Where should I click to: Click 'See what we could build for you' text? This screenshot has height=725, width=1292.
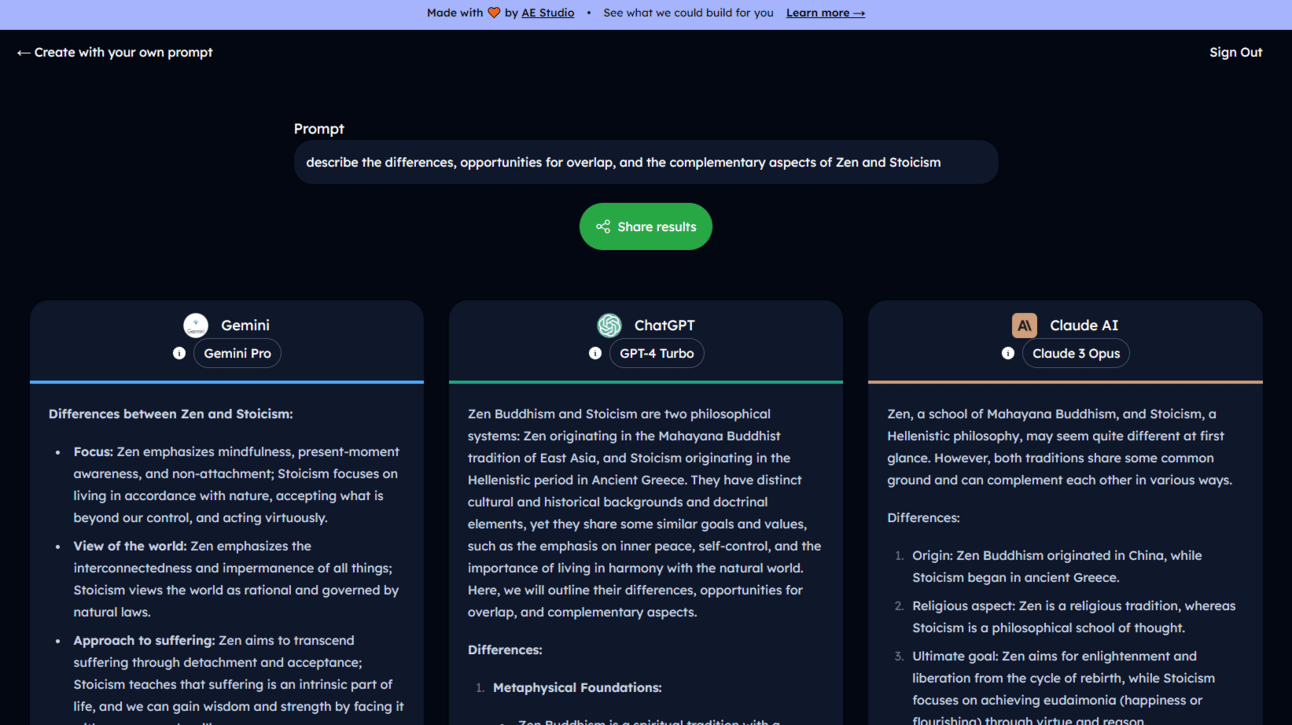(x=688, y=13)
